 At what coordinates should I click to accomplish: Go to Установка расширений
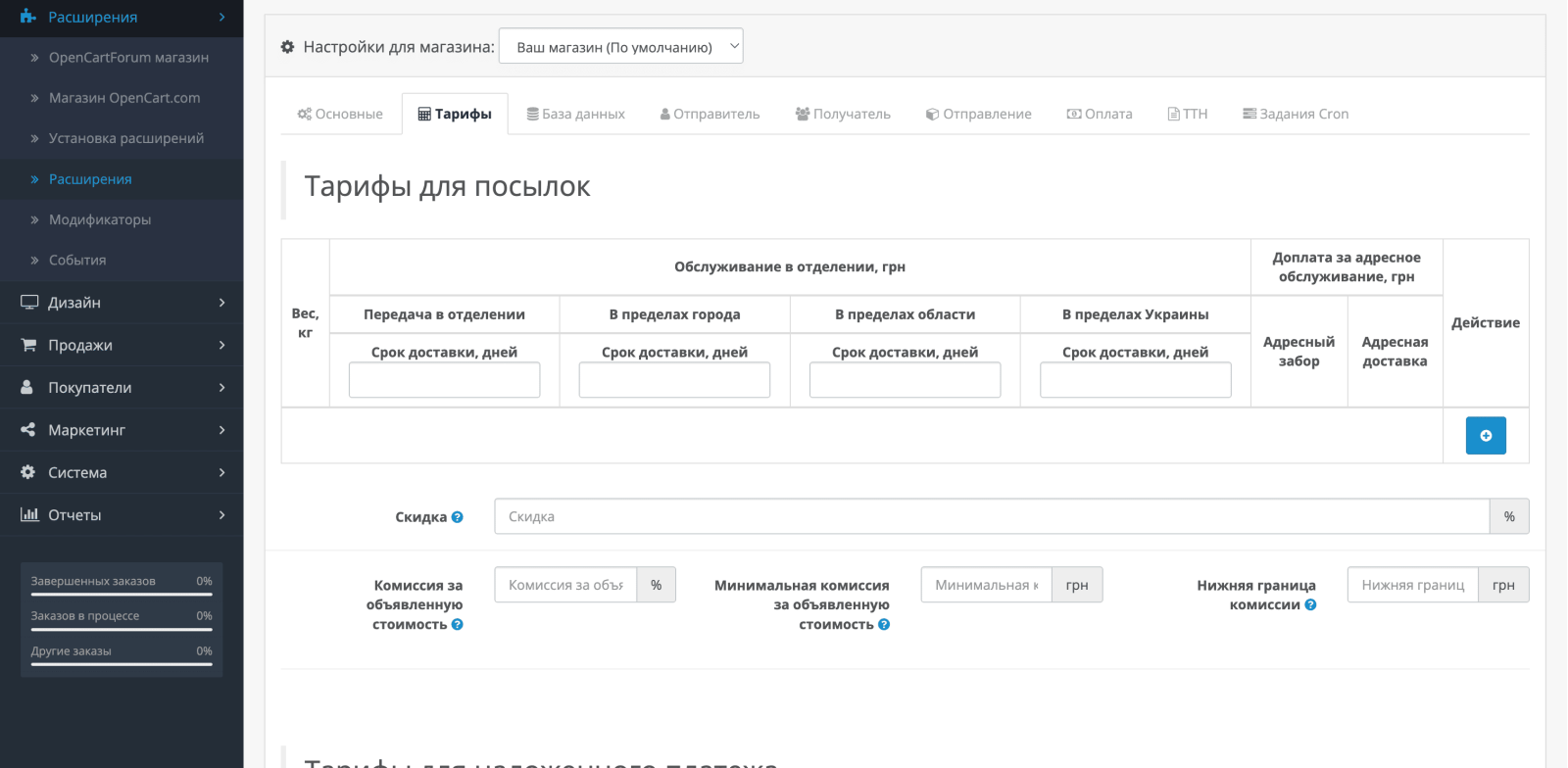tap(122, 138)
